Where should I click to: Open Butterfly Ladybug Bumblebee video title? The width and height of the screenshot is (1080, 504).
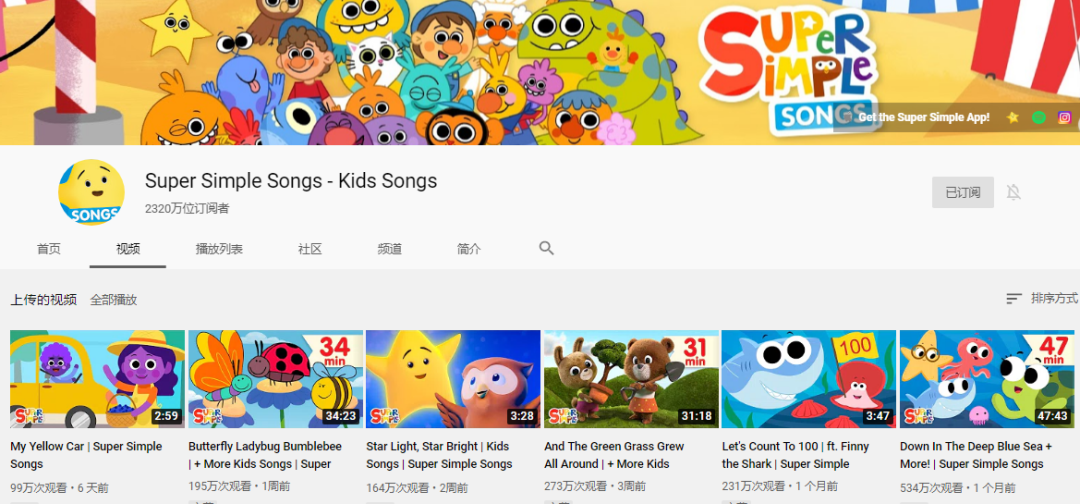[x=264, y=455]
